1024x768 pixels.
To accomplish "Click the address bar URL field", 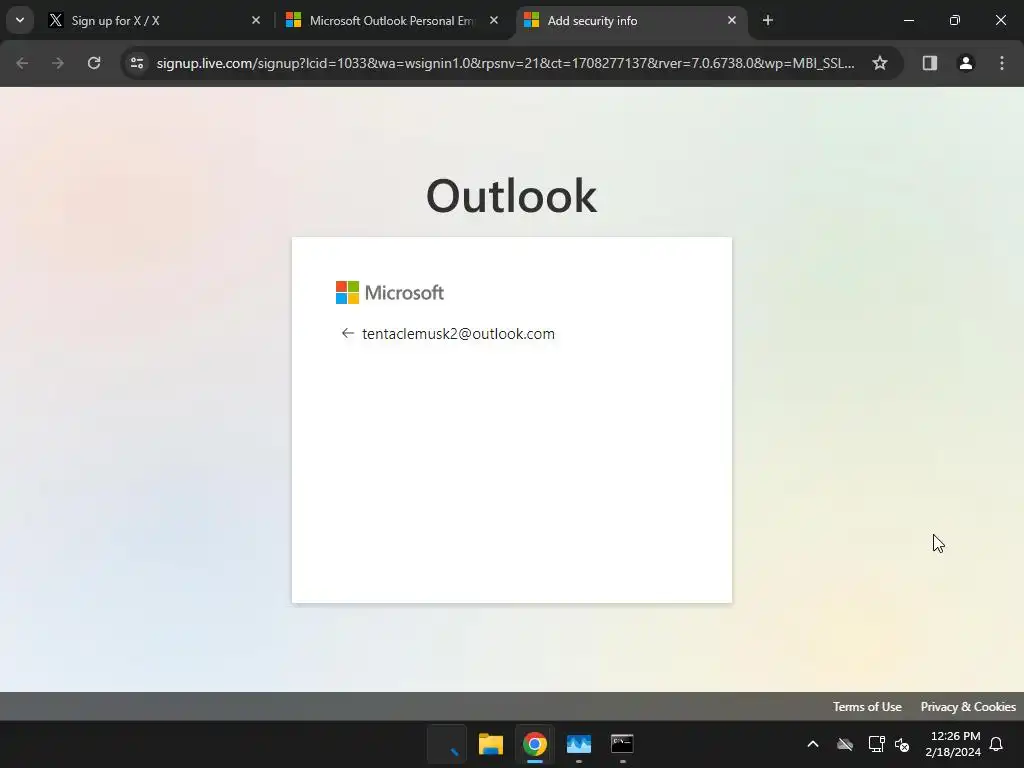I will (x=505, y=63).
